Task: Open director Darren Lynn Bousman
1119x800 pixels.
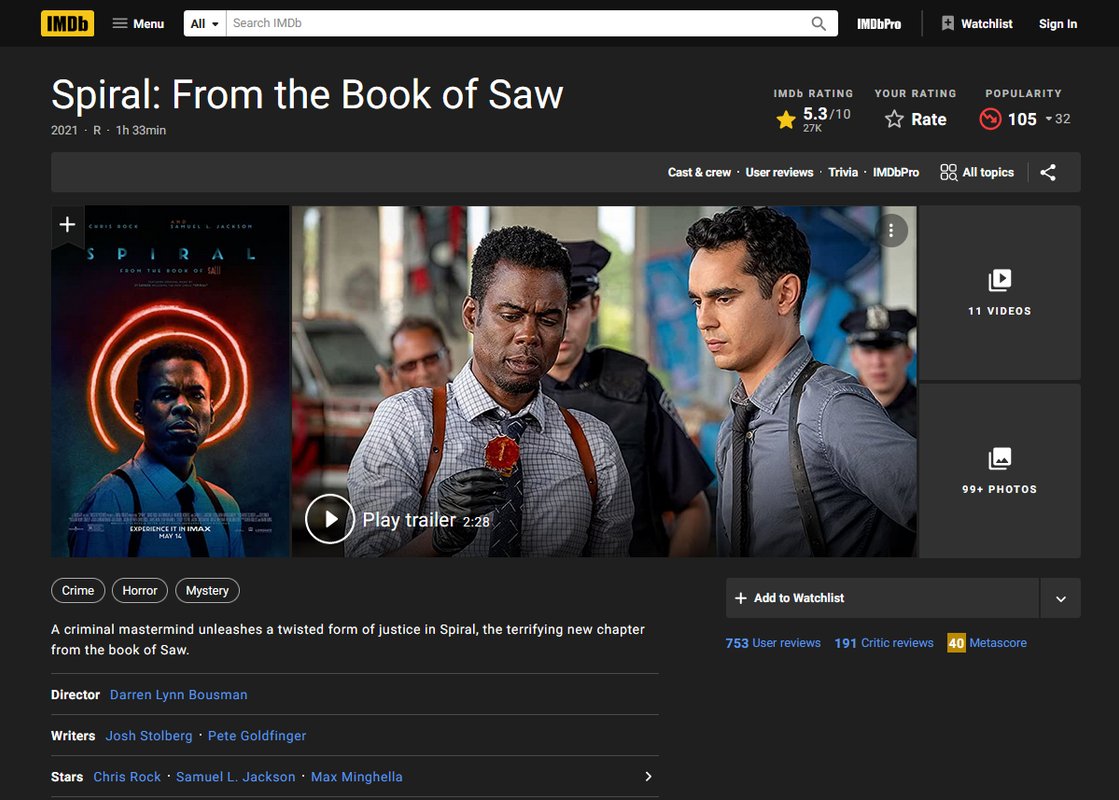Action: pyautogui.click(x=178, y=694)
